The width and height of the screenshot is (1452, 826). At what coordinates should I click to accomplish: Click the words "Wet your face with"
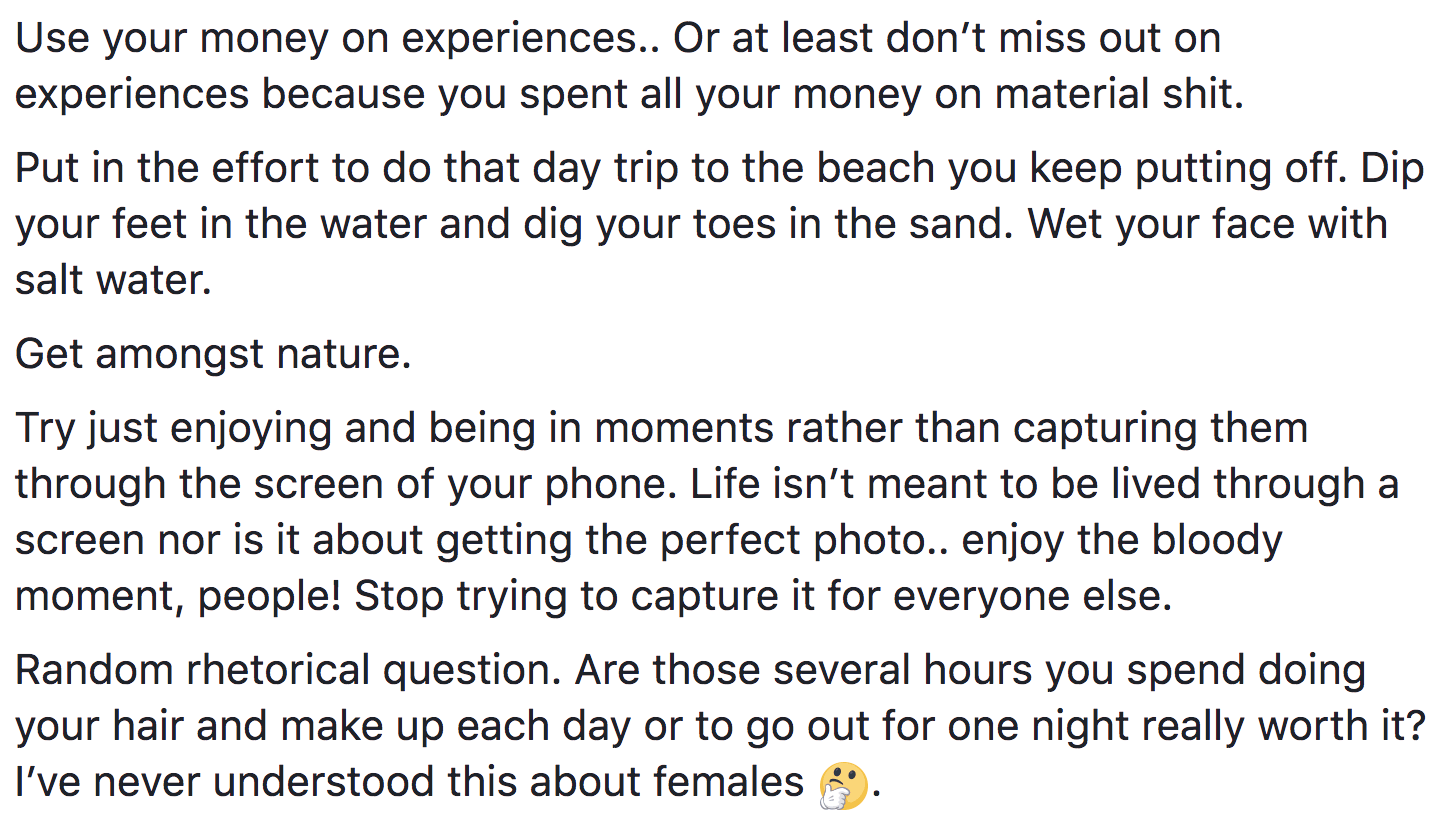(x=1209, y=223)
